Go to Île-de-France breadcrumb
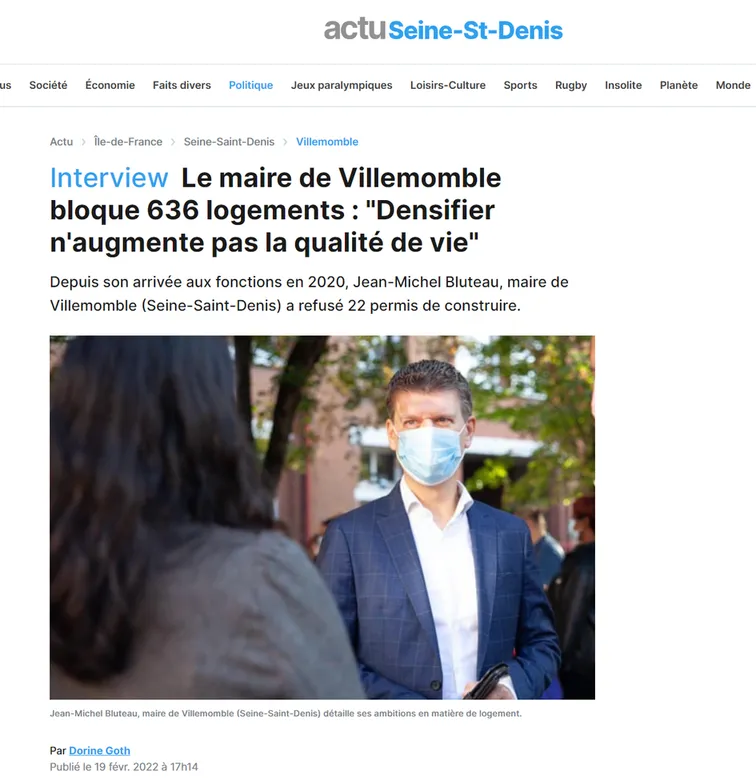 (128, 142)
